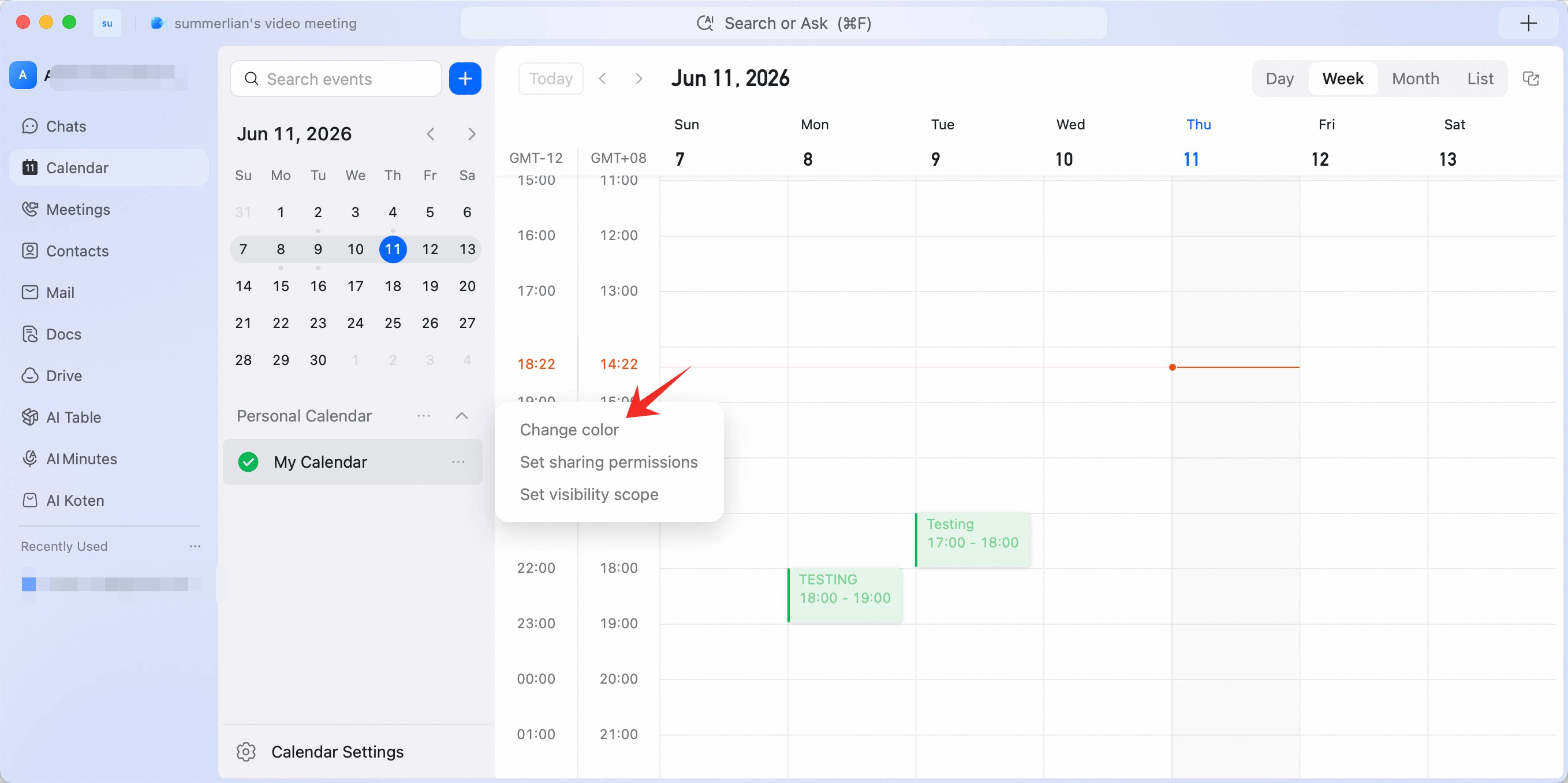The image size is (1568, 783).
Task: Switch to Month view tab
Action: pyautogui.click(x=1415, y=79)
